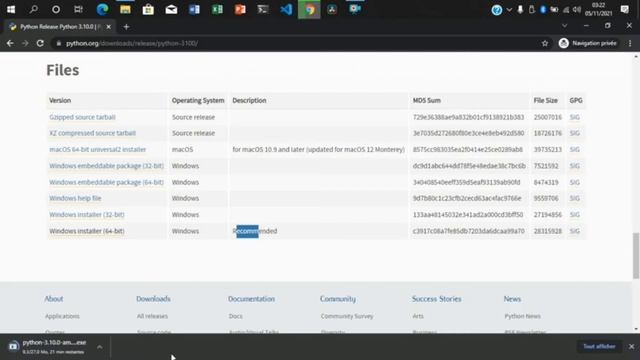The height and width of the screenshot is (360, 640).
Task: Bookmark this page with the star
Action: (545, 43)
